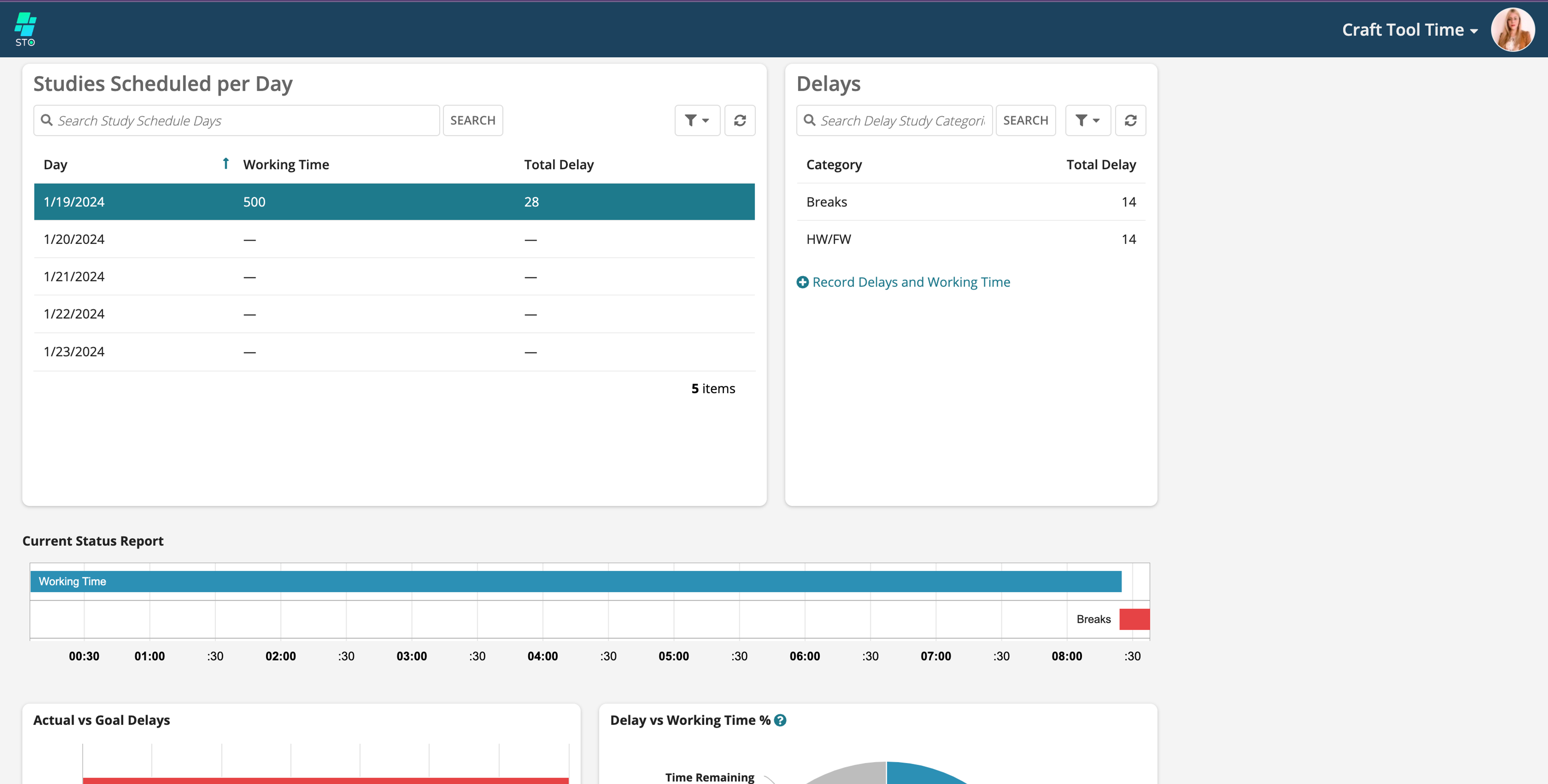Sort by Working Time column header
The width and height of the screenshot is (1548, 784).
pos(286,164)
